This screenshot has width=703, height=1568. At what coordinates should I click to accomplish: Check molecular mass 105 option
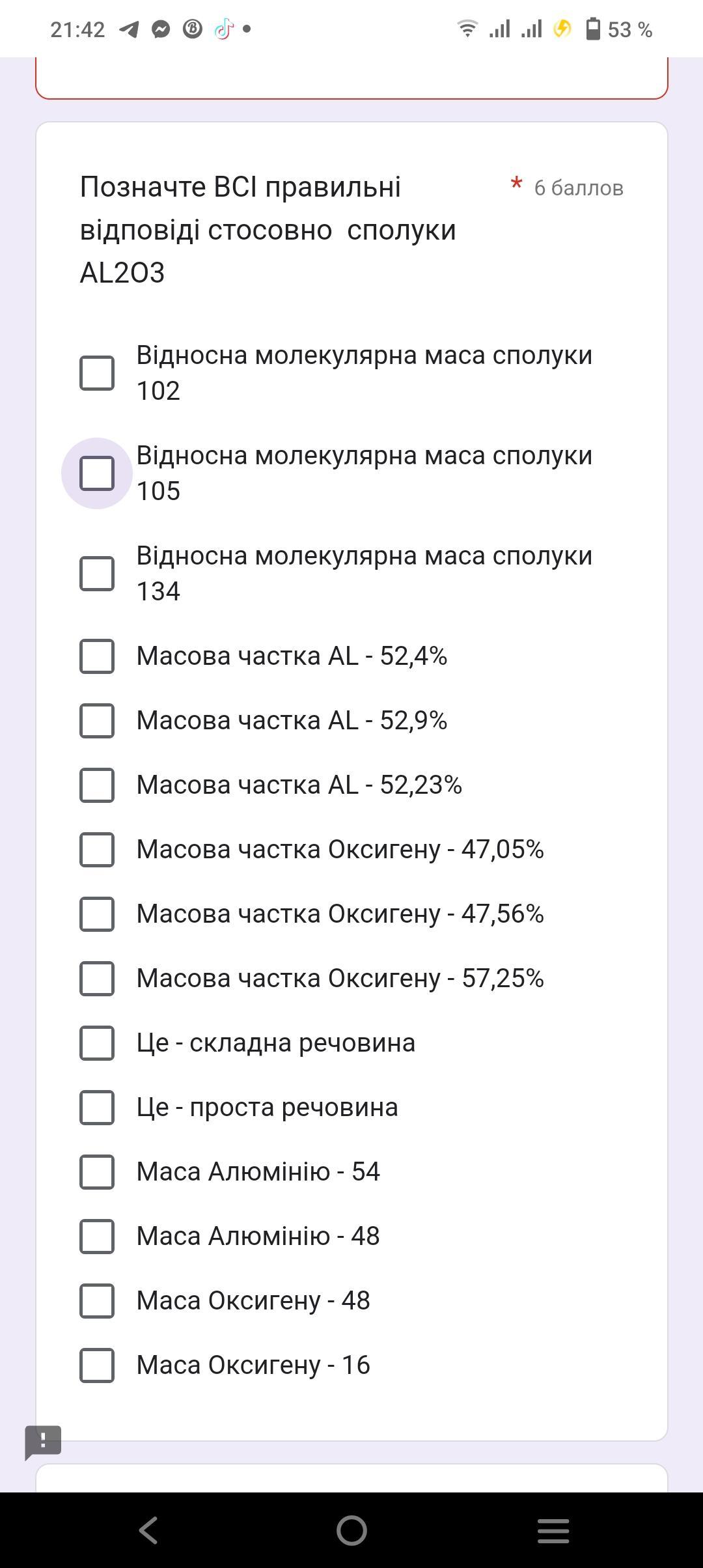(97, 473)
